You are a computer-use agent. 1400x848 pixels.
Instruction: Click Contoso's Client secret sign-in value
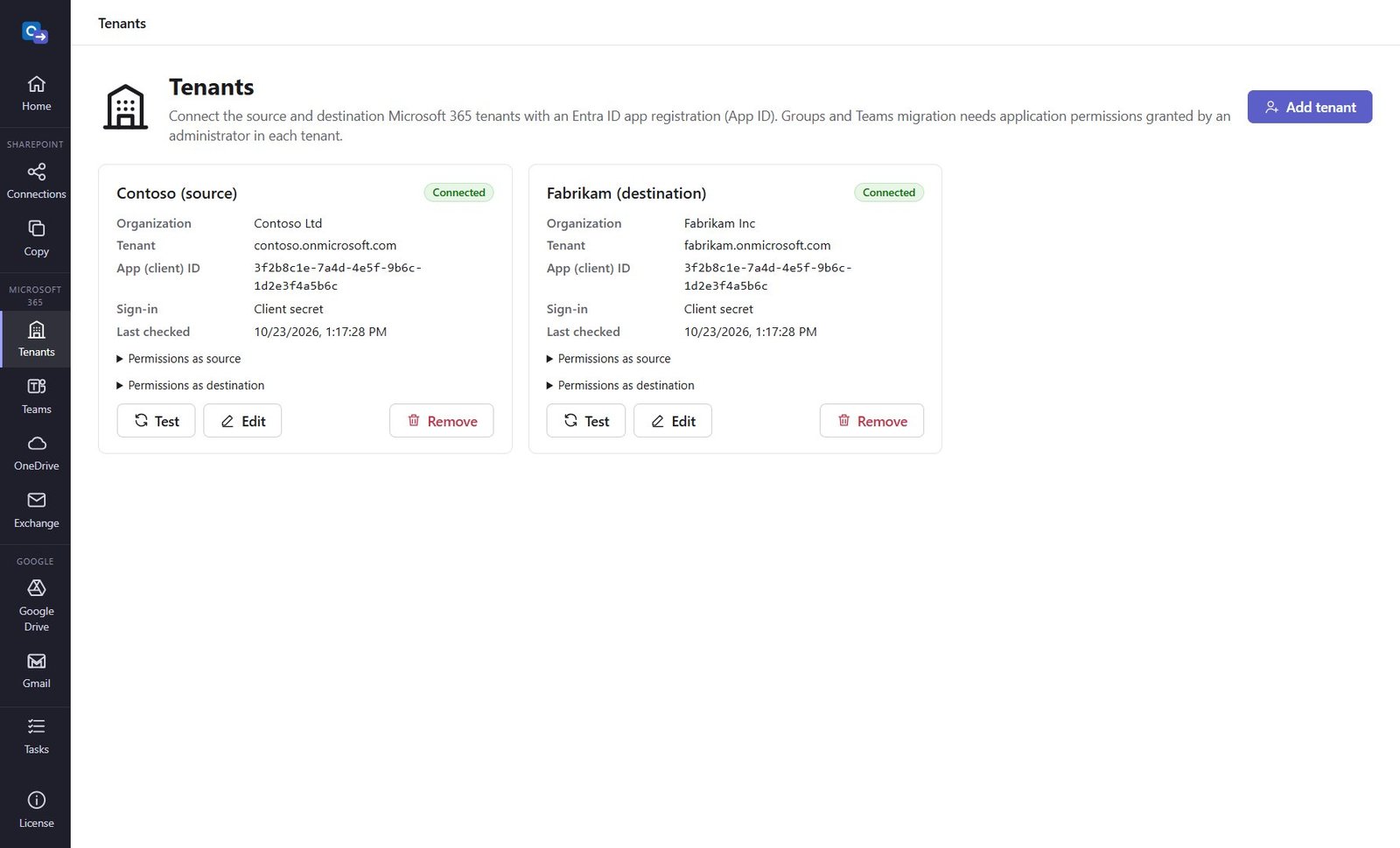[288, 309]
